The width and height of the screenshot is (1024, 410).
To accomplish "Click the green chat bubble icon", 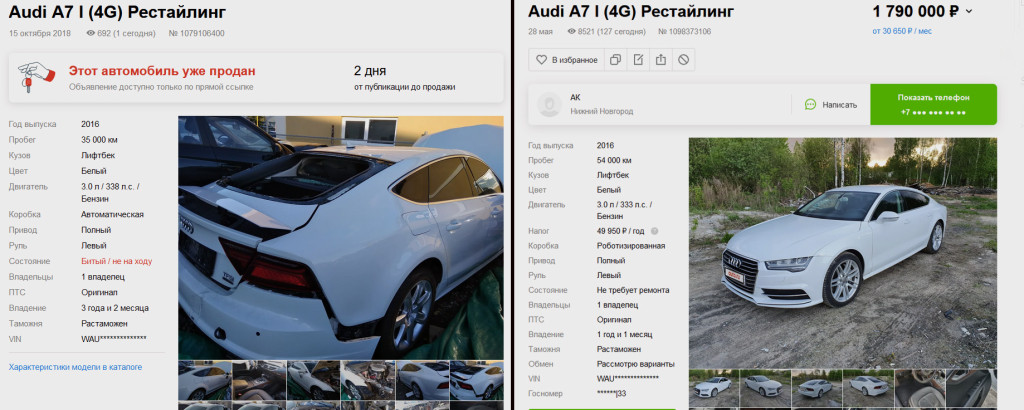I will [810, 104].
